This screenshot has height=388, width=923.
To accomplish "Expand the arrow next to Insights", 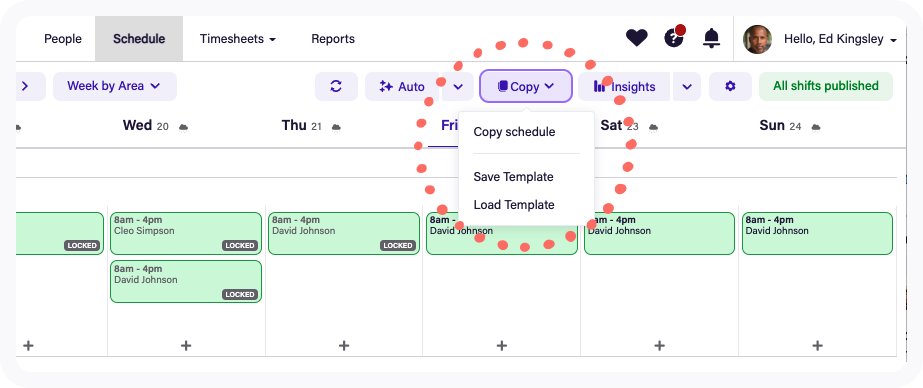I will click(x=686, y=87).
